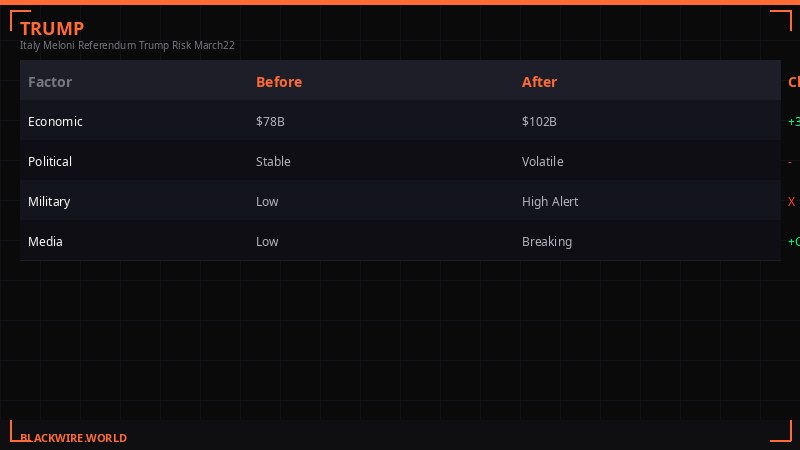Click the TRUMP title heading
Viewport: 800px width, 450px height.
(x=52, y=28)
